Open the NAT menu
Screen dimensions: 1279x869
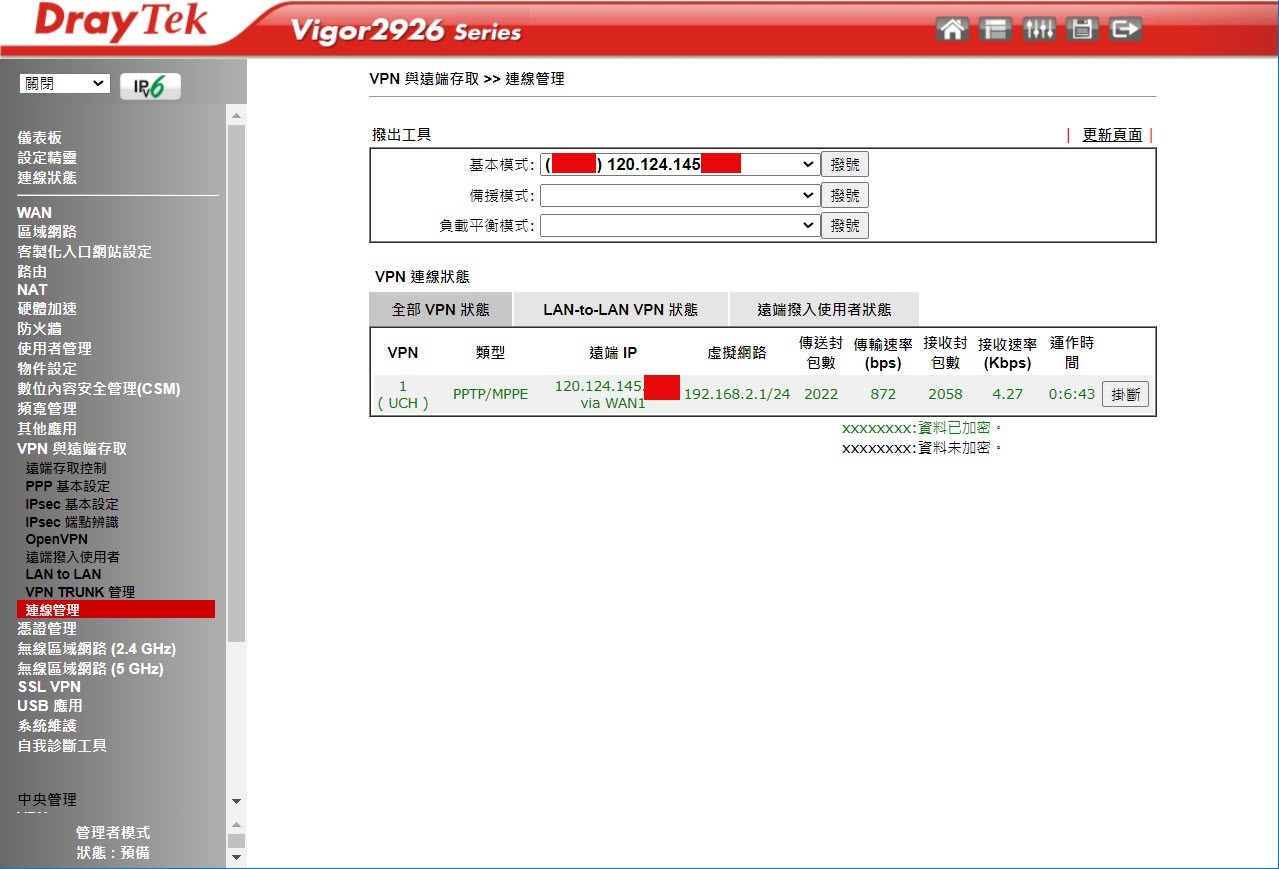tap(32, 290)
